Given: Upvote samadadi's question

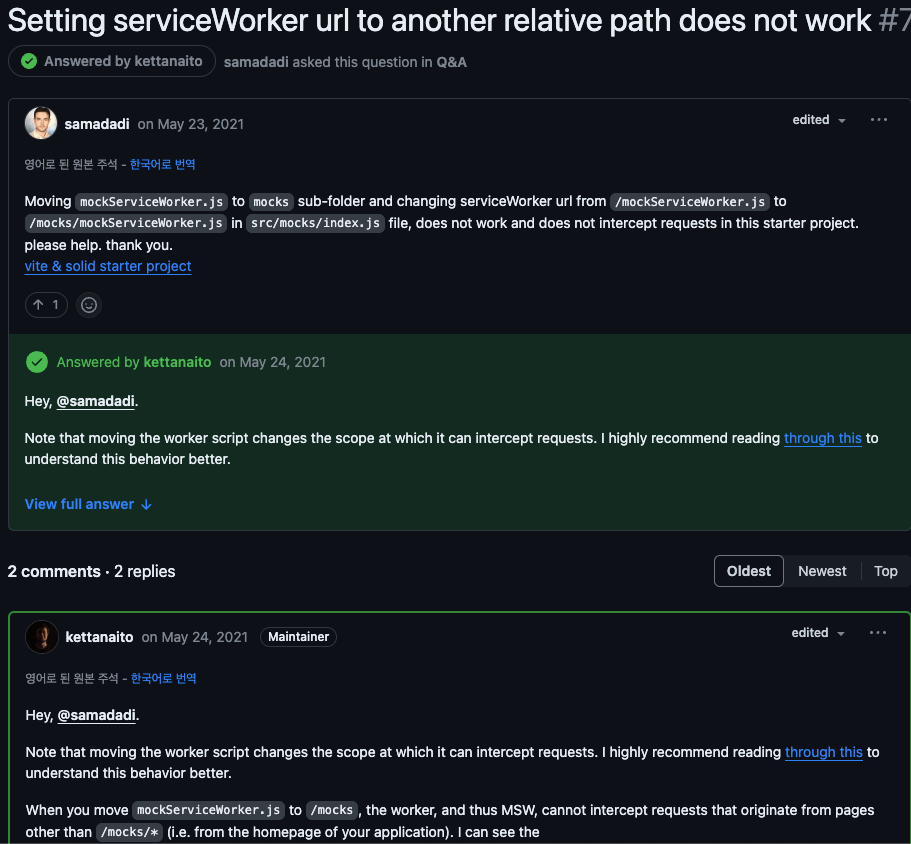Looking at the screenshot, I should coord(46,305).
